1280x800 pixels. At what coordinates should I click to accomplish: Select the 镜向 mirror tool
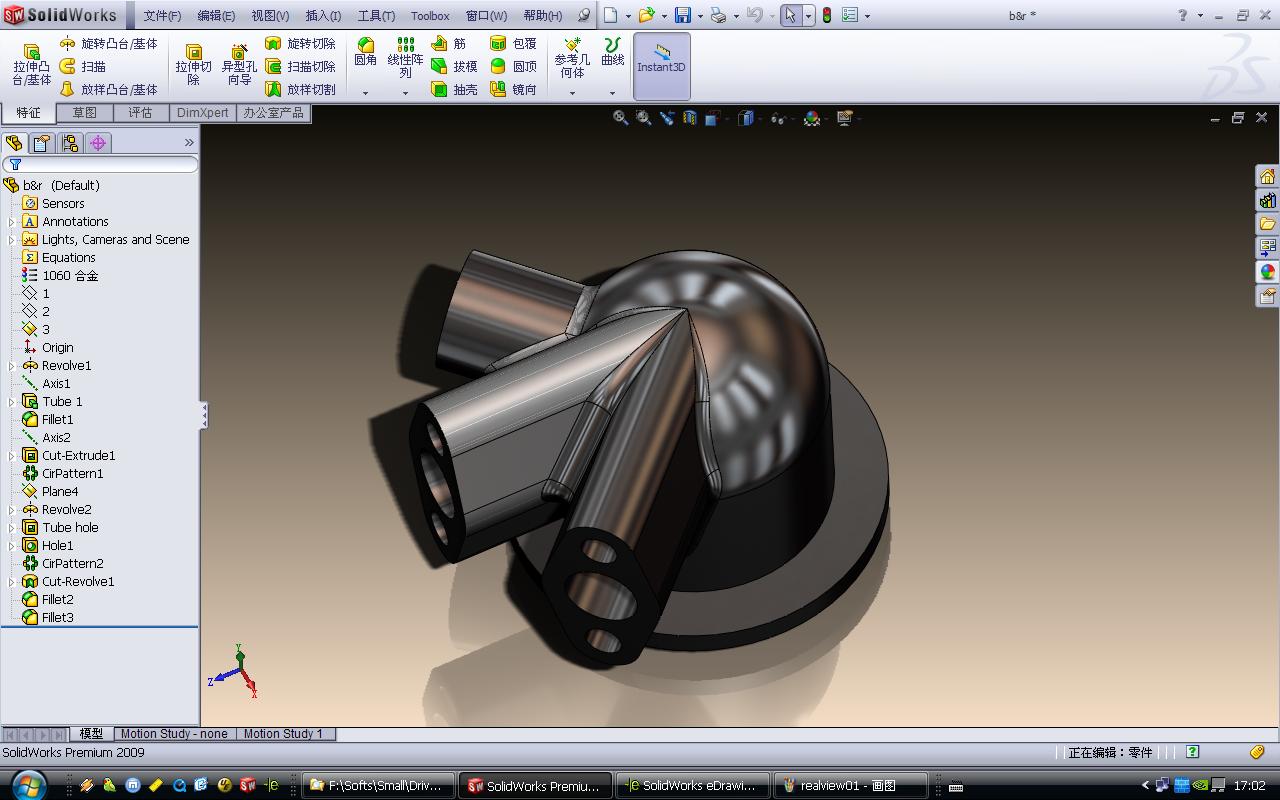pyautogui.click(x=513, y=89)
